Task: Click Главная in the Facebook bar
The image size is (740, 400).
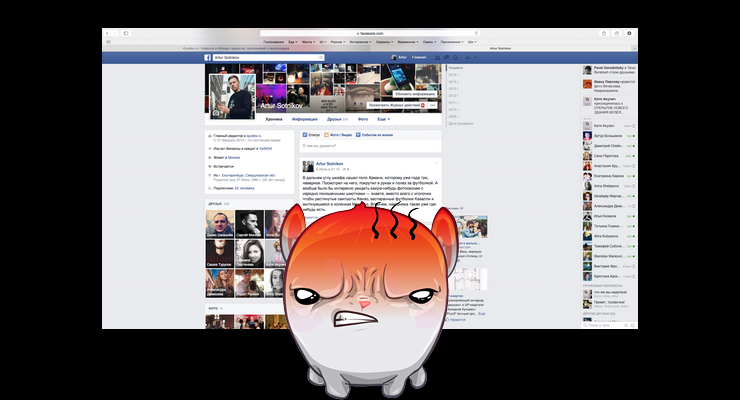Action: [x=419, y=58]
